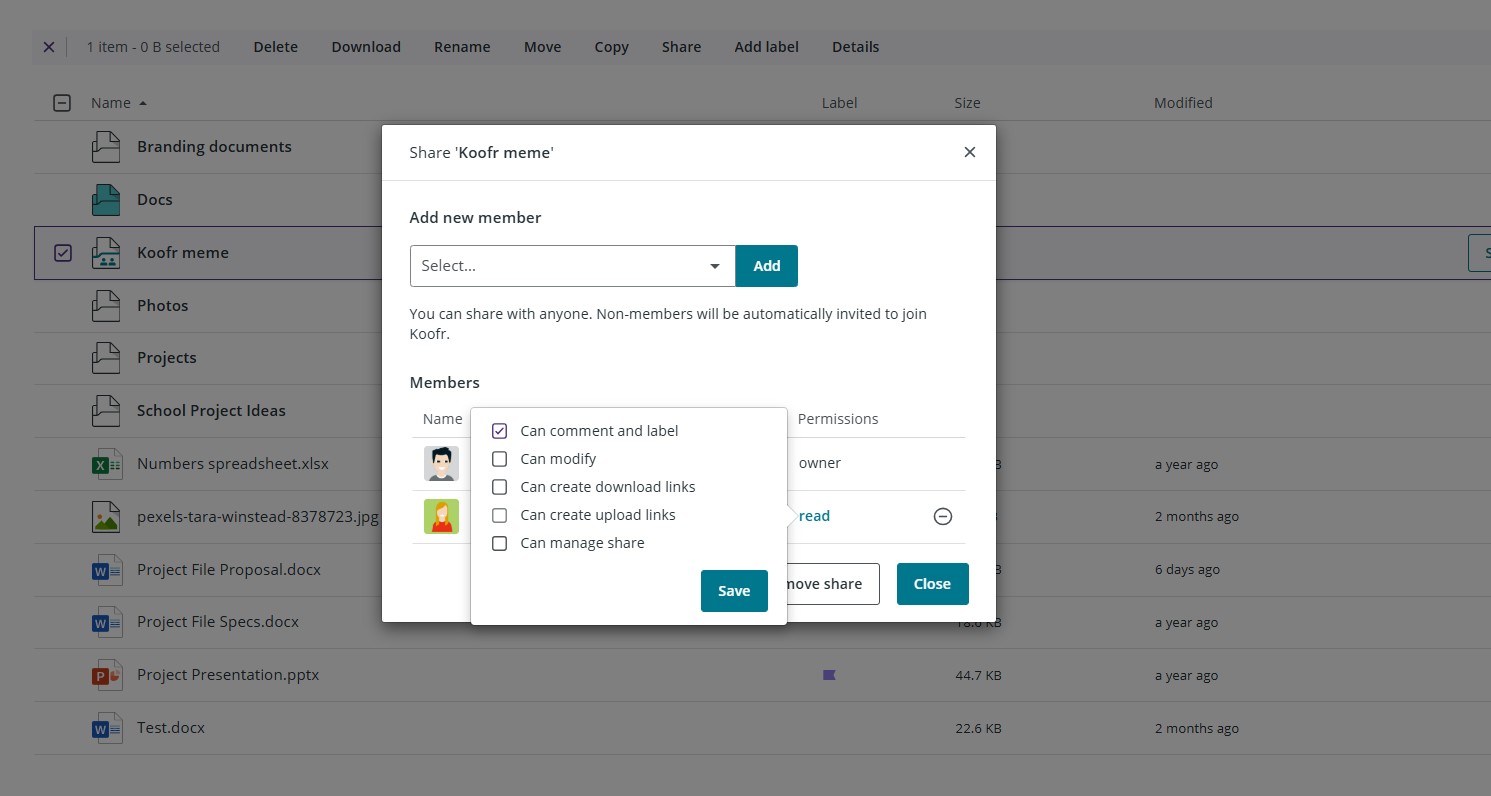Open the Photos folder icon
The width and height of the screenshot is (1491, 796).
[x=106, y=306]
